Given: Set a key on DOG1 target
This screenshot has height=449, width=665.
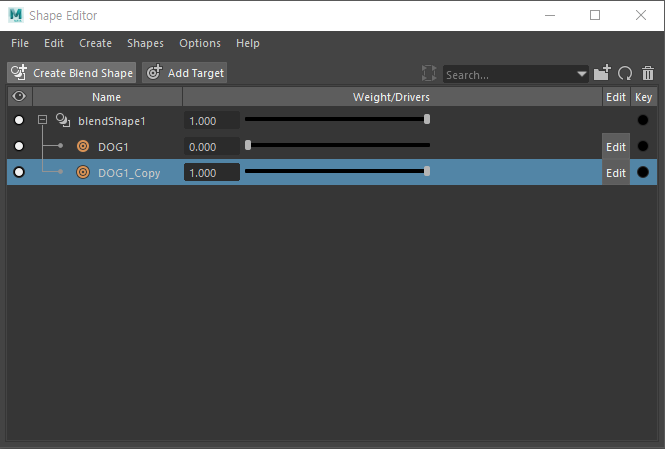Looking at the screenshot, I should [x=643, y=146].
